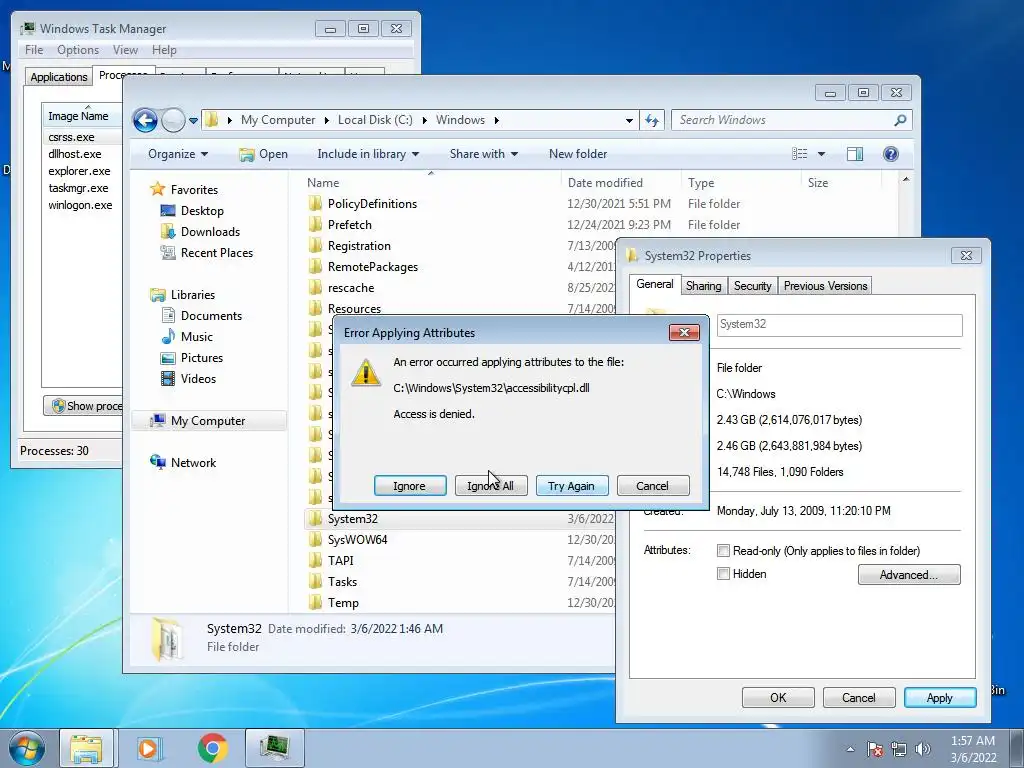Select the SysWOW64 folder

357,539
